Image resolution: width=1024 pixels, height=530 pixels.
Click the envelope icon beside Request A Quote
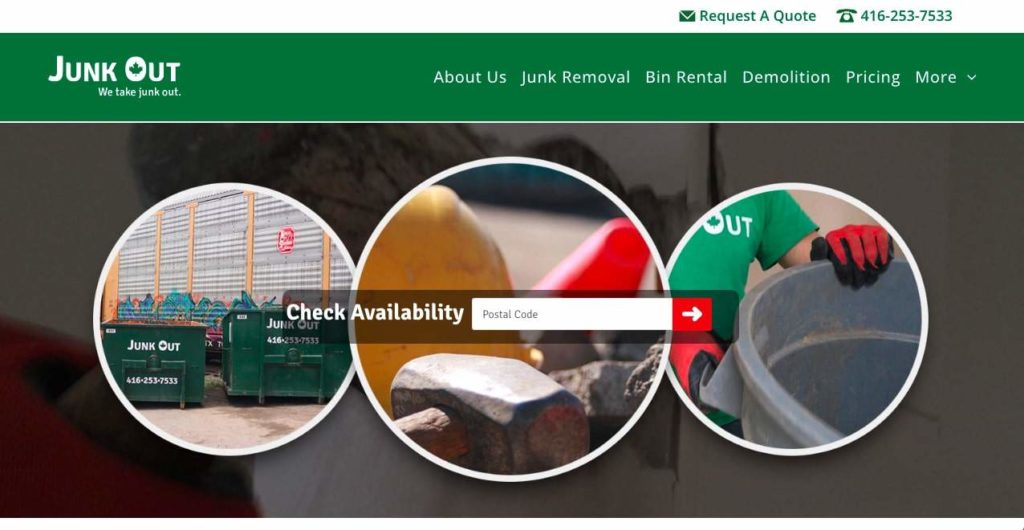coord(686,16)
